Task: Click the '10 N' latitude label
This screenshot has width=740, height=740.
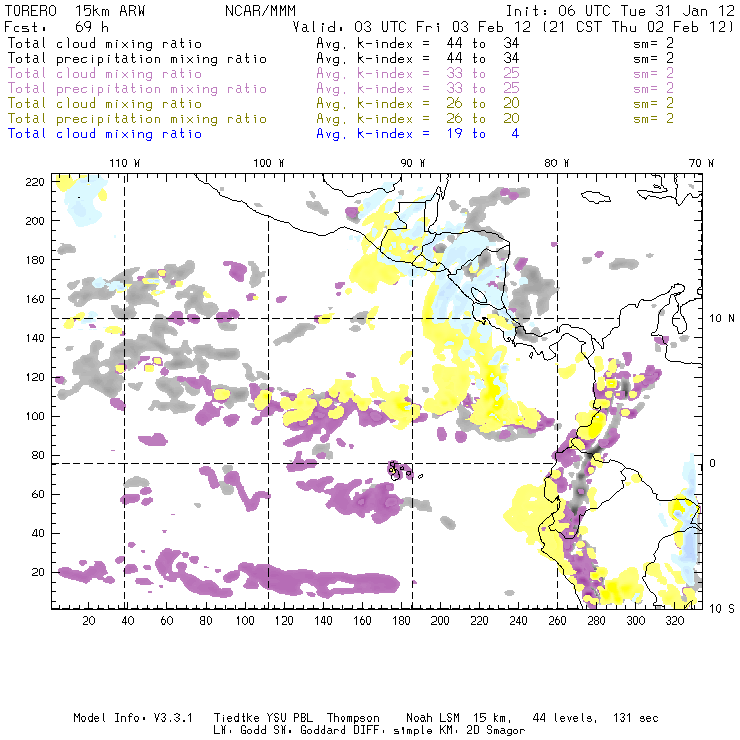Action: (x=722, y=319)
